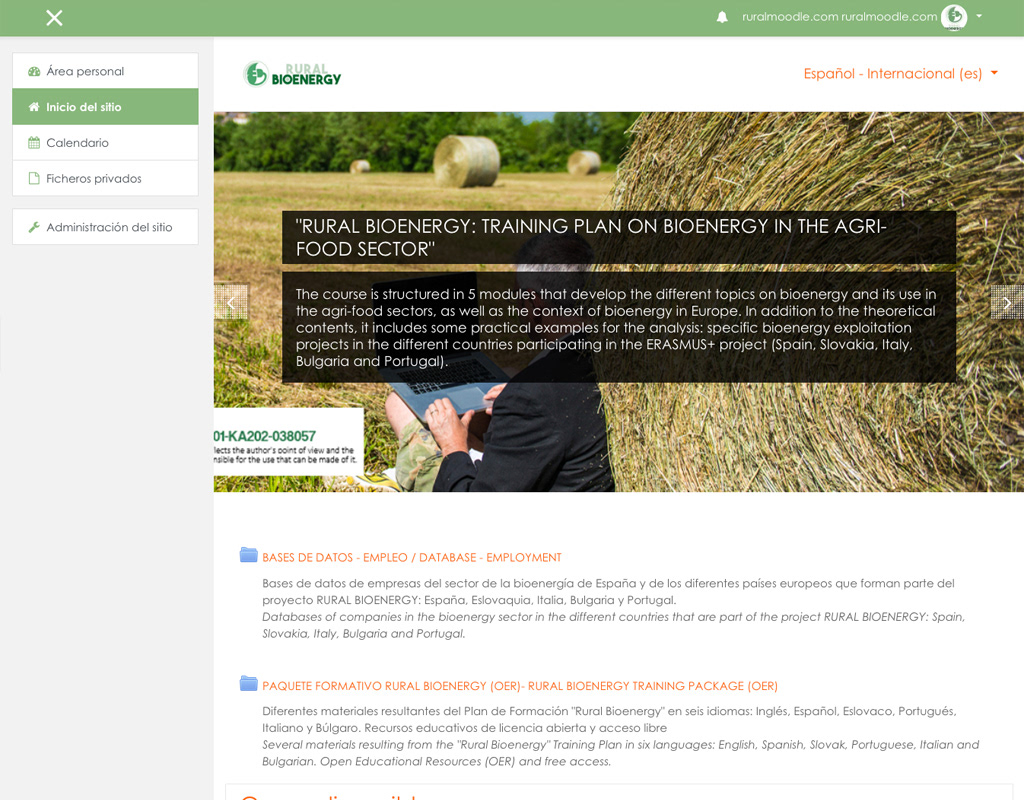Screen dimensions: 1024x800
Task: Open the Español - Internacional language dropdown
Action: click(900, 74)
